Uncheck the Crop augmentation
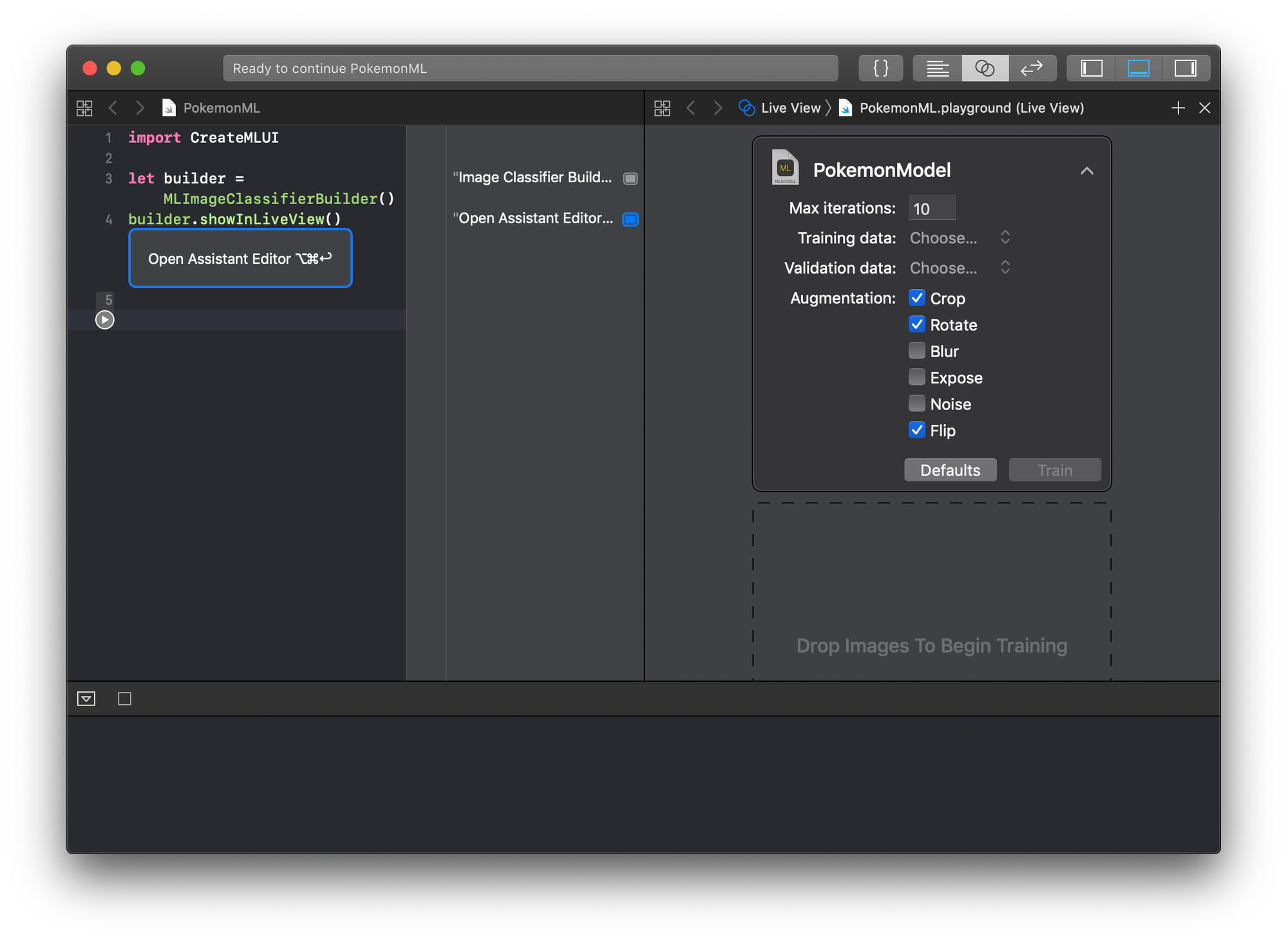Image resolution: width=1288 pixels, height=943 pixels. [917, 298]
